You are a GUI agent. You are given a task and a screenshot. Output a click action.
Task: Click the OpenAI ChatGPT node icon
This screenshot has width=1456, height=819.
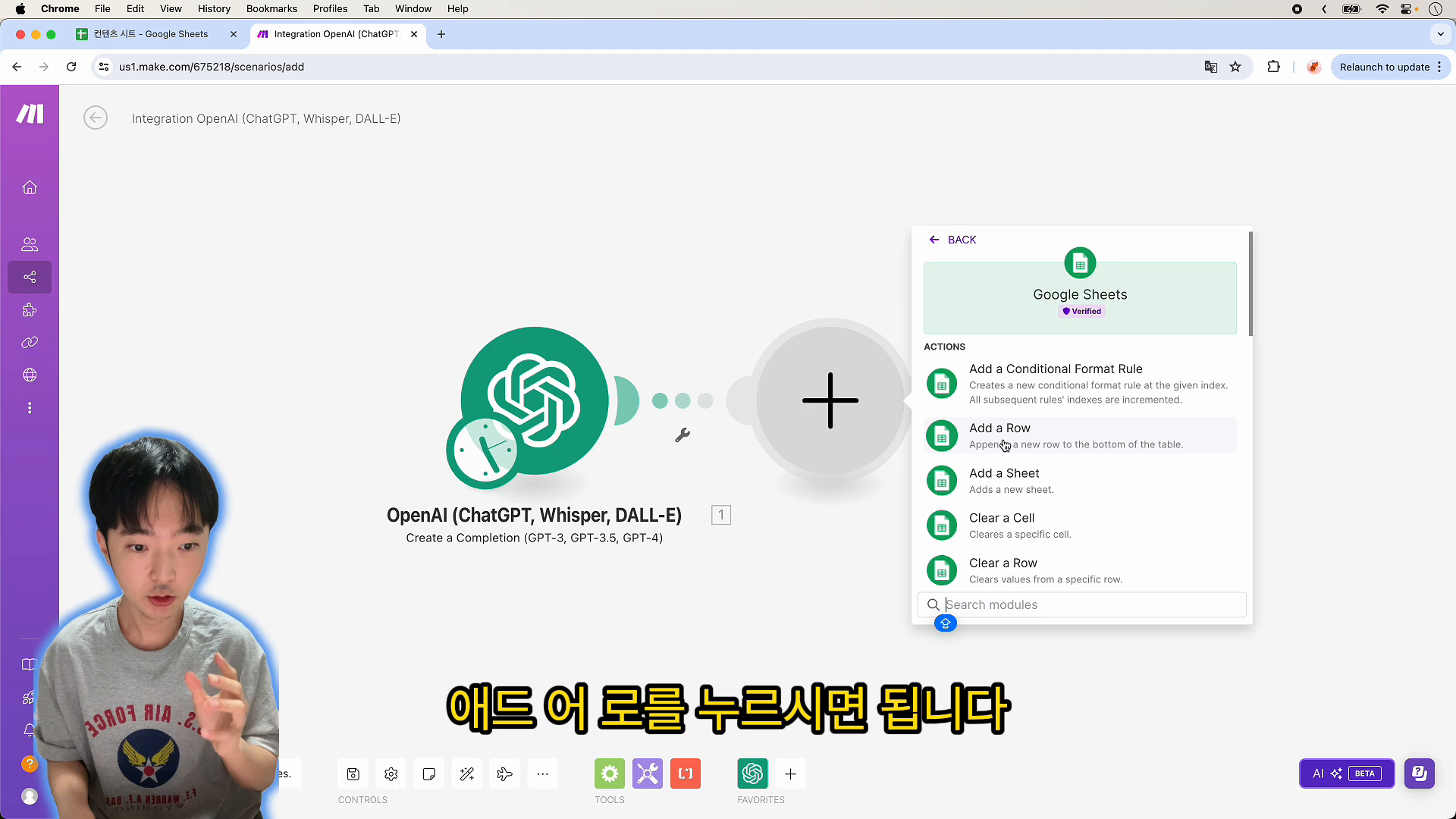534,401
